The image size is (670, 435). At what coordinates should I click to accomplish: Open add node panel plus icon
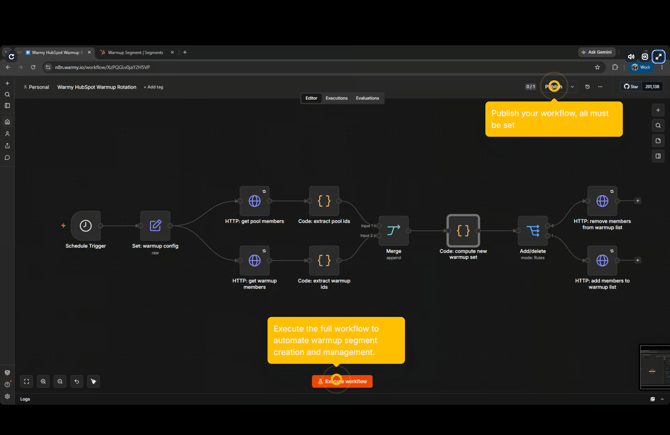coord(658,110)
